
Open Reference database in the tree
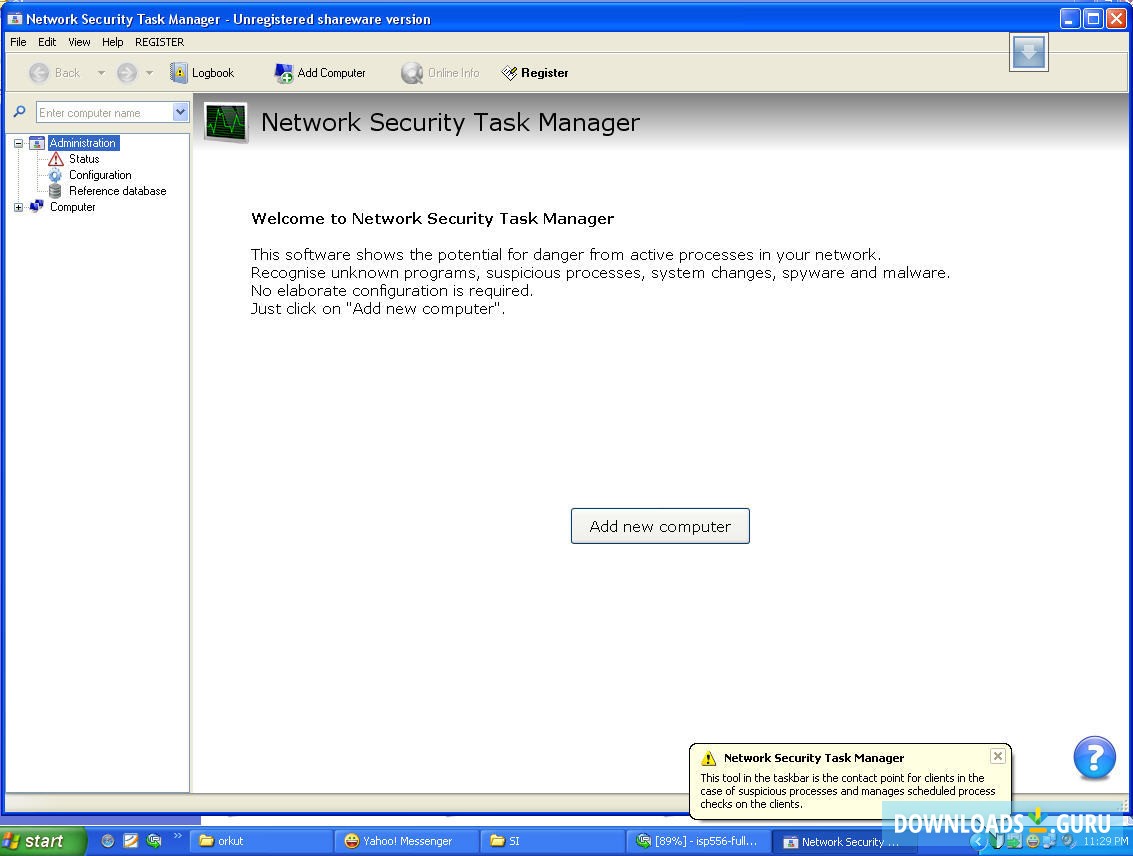tap(117, 191)
